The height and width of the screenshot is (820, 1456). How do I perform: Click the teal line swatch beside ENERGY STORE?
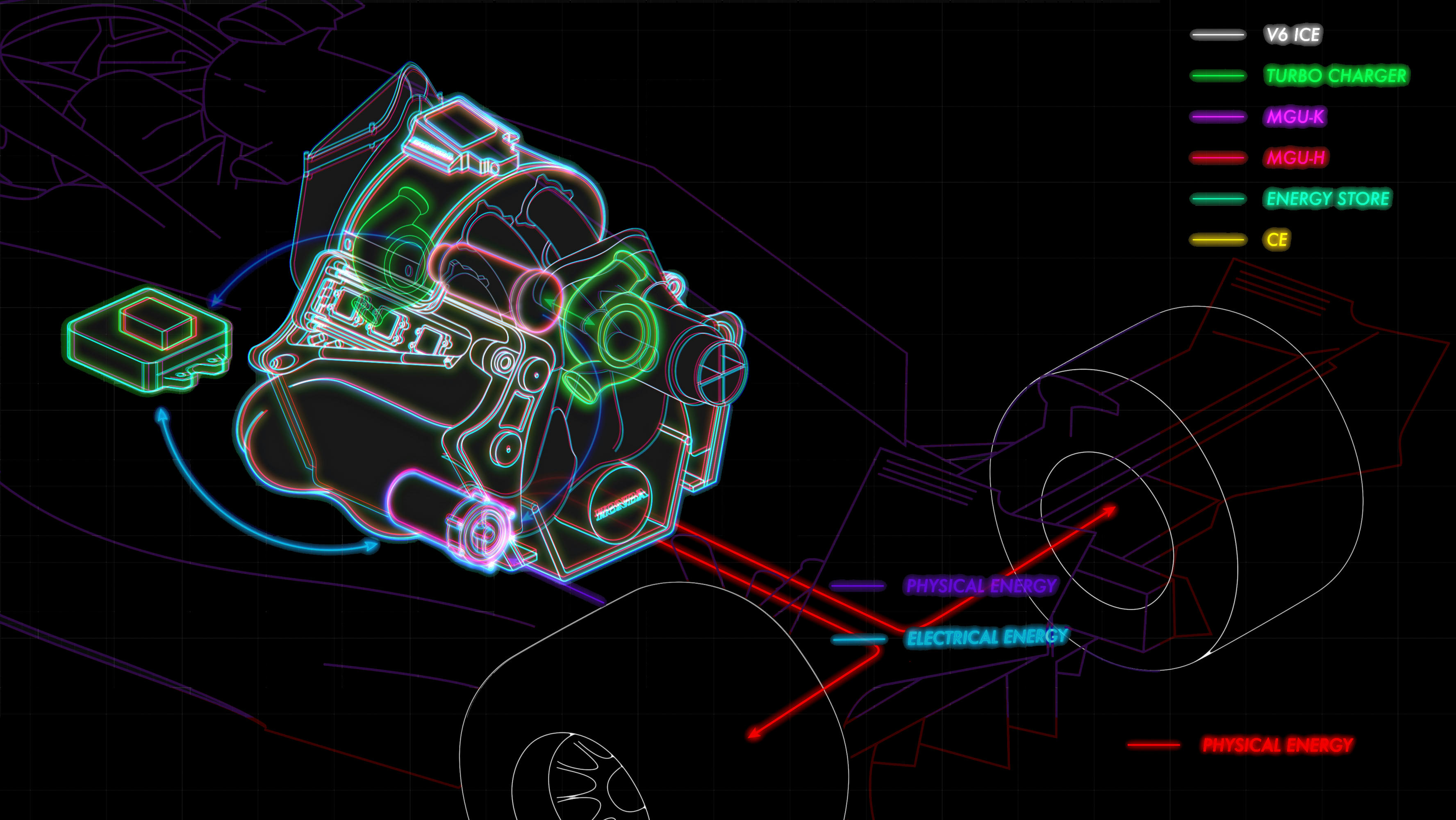pos(1217,199)
